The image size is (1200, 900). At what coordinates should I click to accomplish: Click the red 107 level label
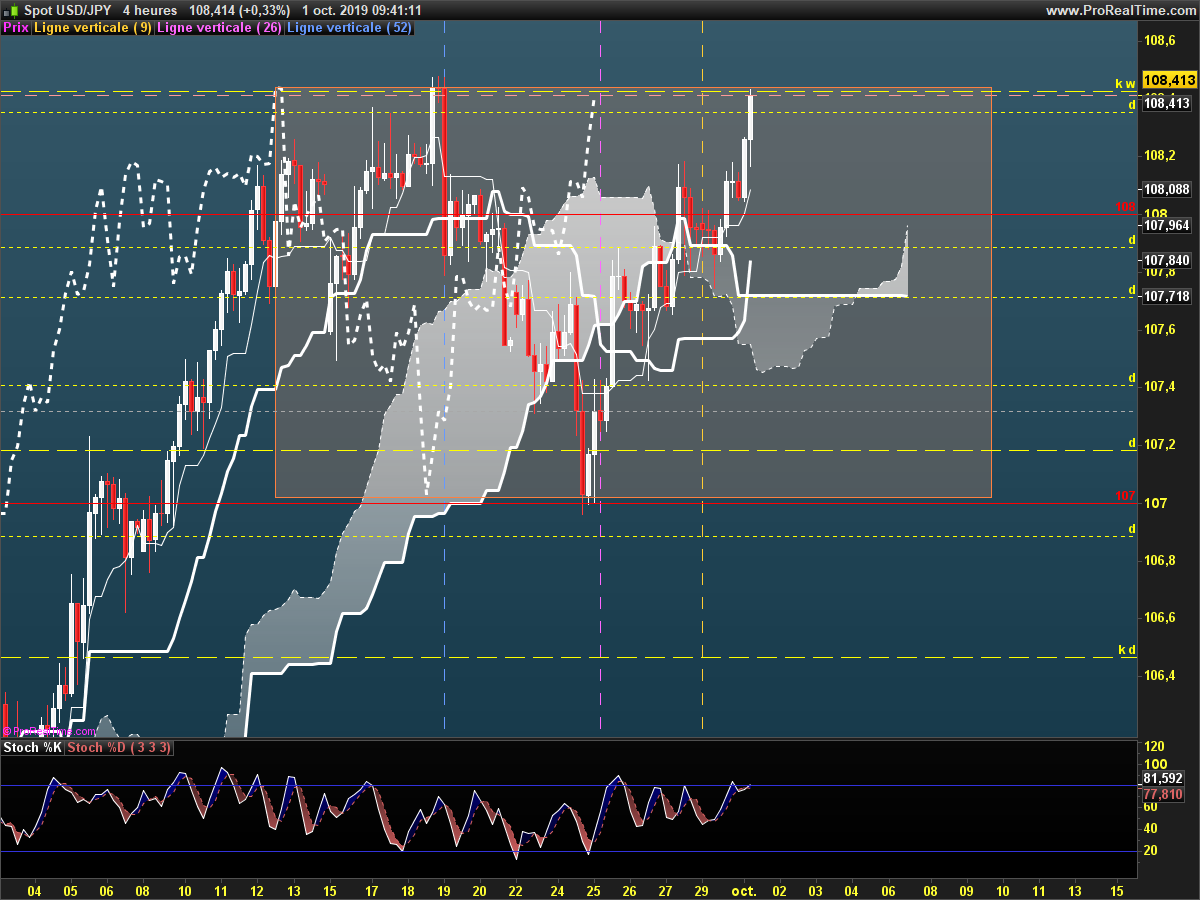coord(1125,496)
